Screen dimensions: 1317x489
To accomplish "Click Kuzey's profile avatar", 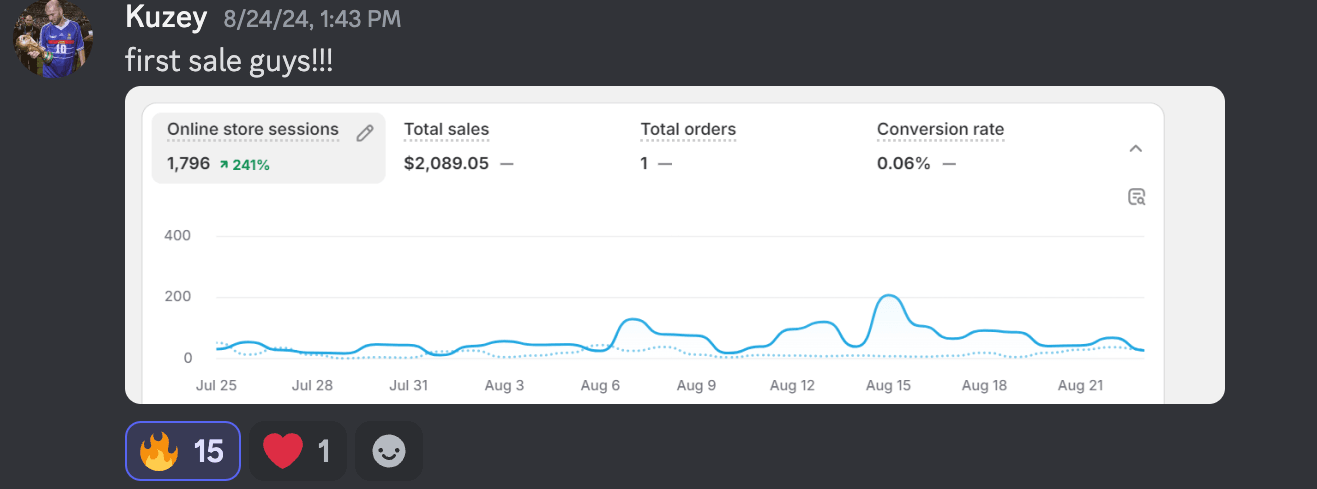I will pos(53,41).
